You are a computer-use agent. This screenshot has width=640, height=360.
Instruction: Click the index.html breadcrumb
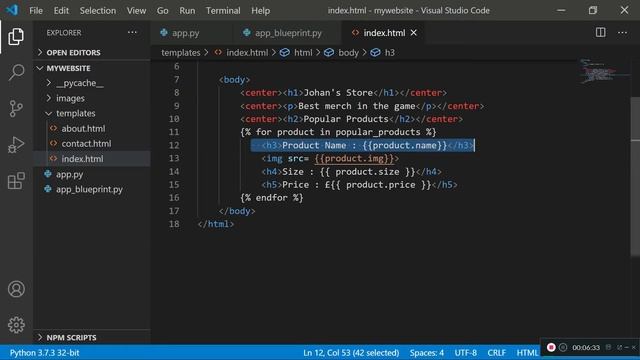pyautogui.click(x=247, y=53)
